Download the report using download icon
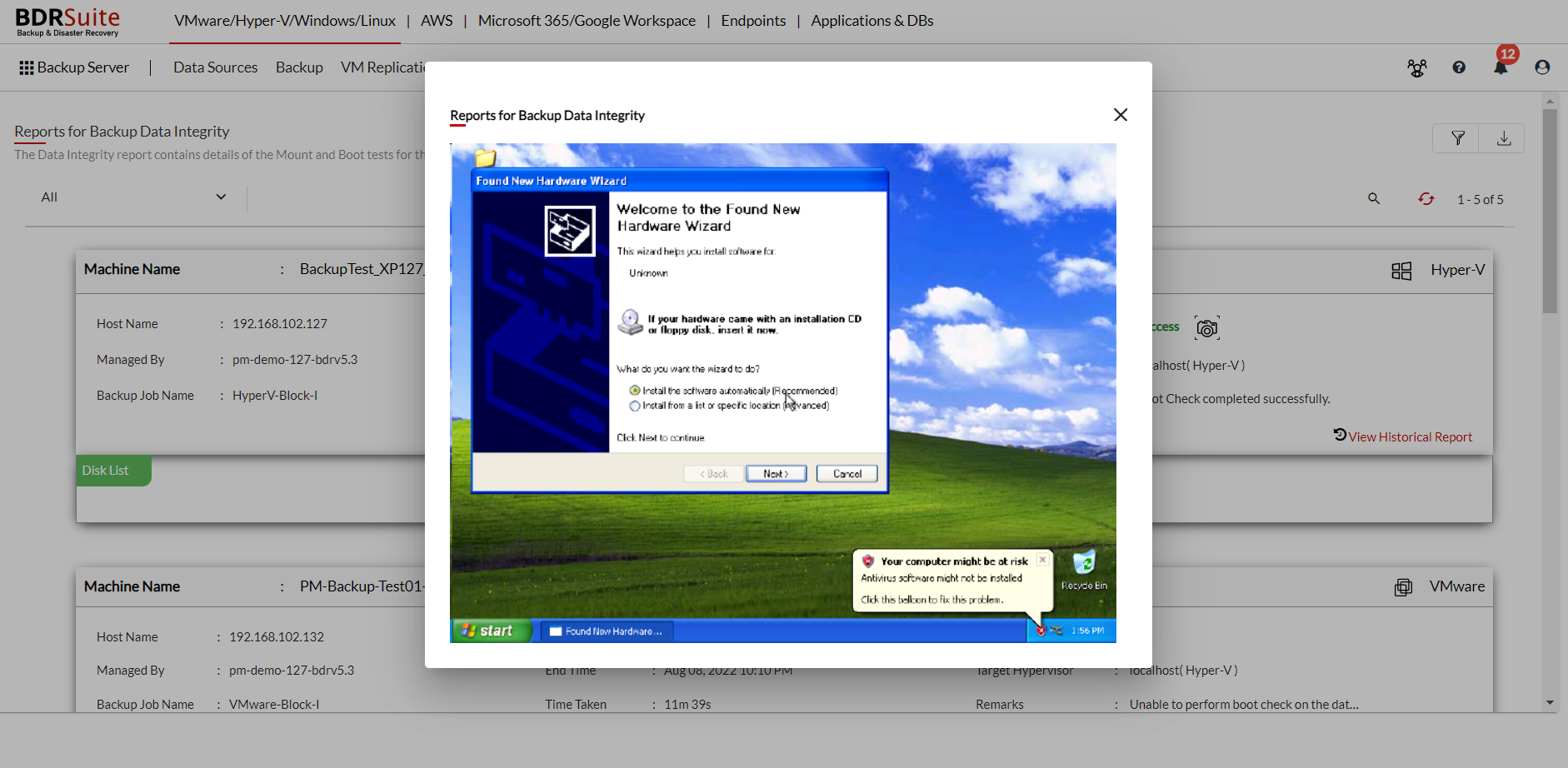Image resolution: width=1568 pixels, height=768 pixels. coord(1503,138)
